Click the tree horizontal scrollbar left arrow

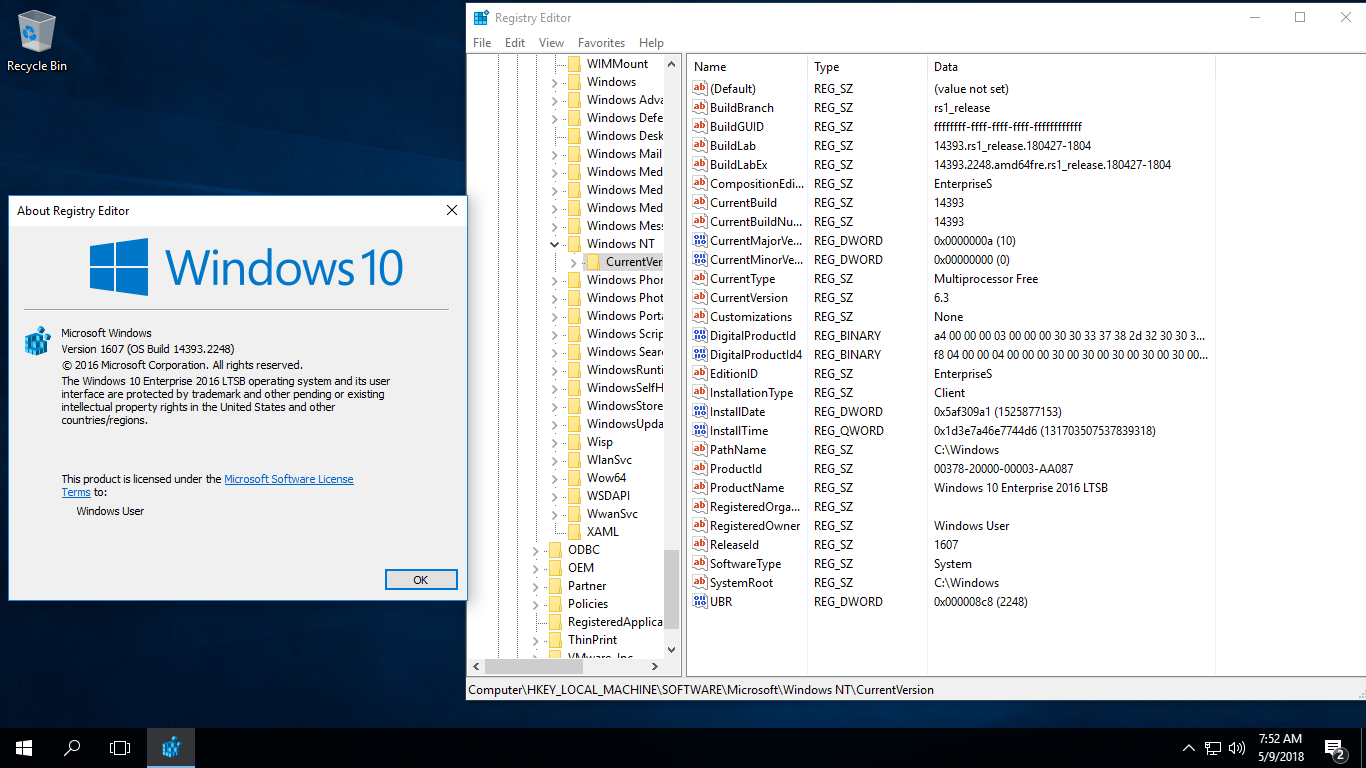tap(476, 666)
